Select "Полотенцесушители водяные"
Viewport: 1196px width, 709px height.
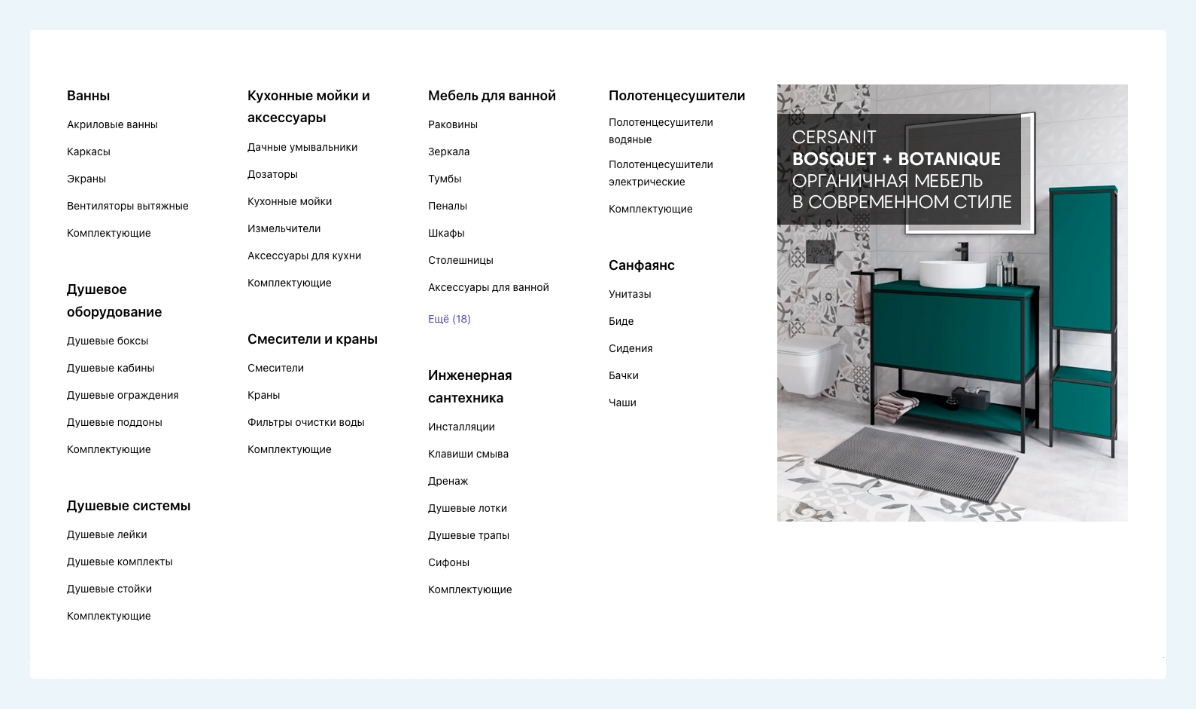pos(661,131)
